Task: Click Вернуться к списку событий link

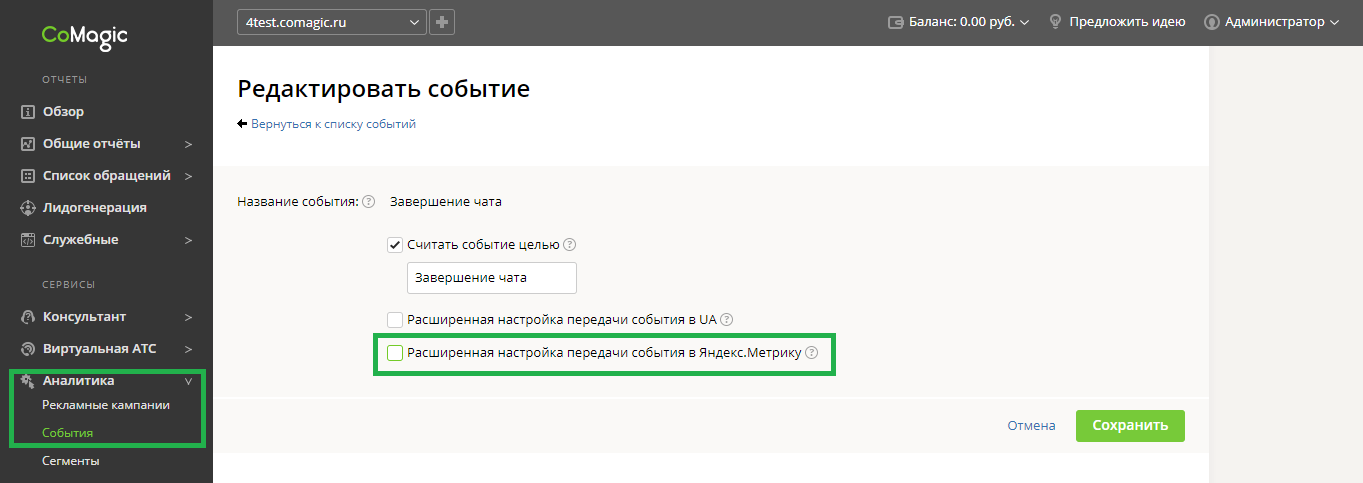Action: pyautogui.click(x=333, y=124)
